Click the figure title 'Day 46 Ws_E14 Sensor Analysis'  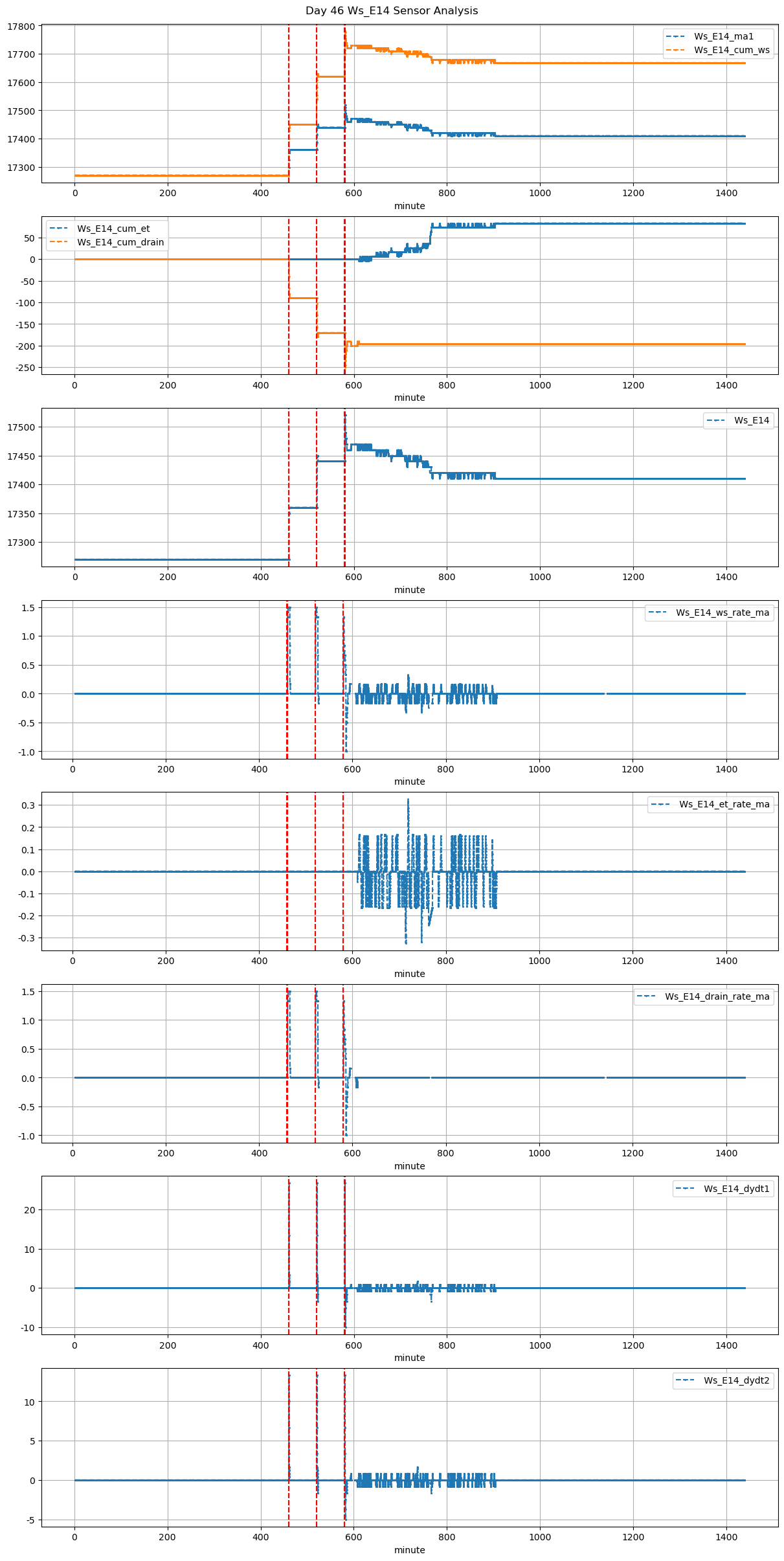pyautogui.click(x=392, y=10)
